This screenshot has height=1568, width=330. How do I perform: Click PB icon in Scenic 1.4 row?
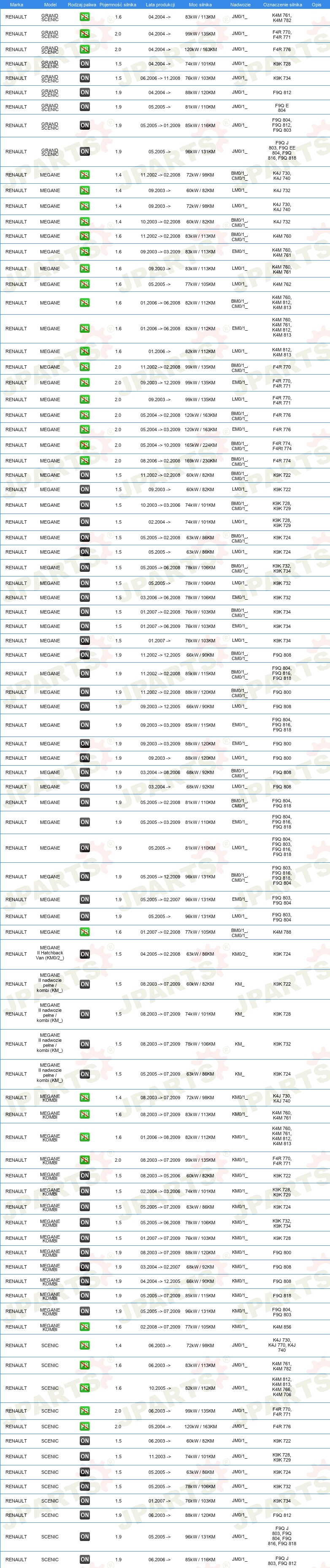(x=84, y=1346)
